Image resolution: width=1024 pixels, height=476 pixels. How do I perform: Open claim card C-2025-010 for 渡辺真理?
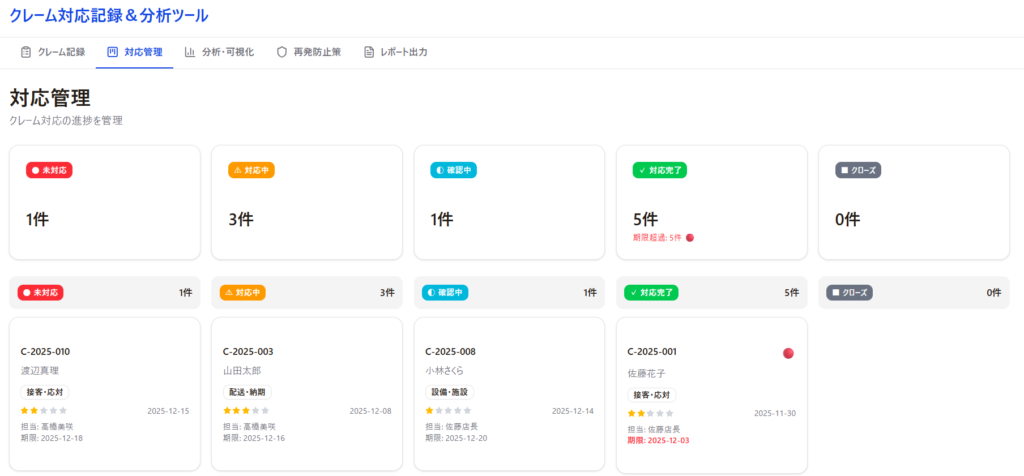(x=105, y=394)
